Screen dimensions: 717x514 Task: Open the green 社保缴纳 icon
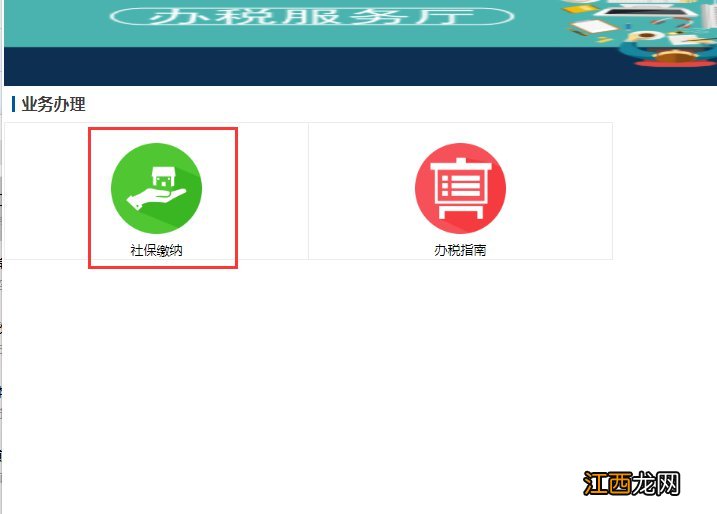tap(156, 188)
